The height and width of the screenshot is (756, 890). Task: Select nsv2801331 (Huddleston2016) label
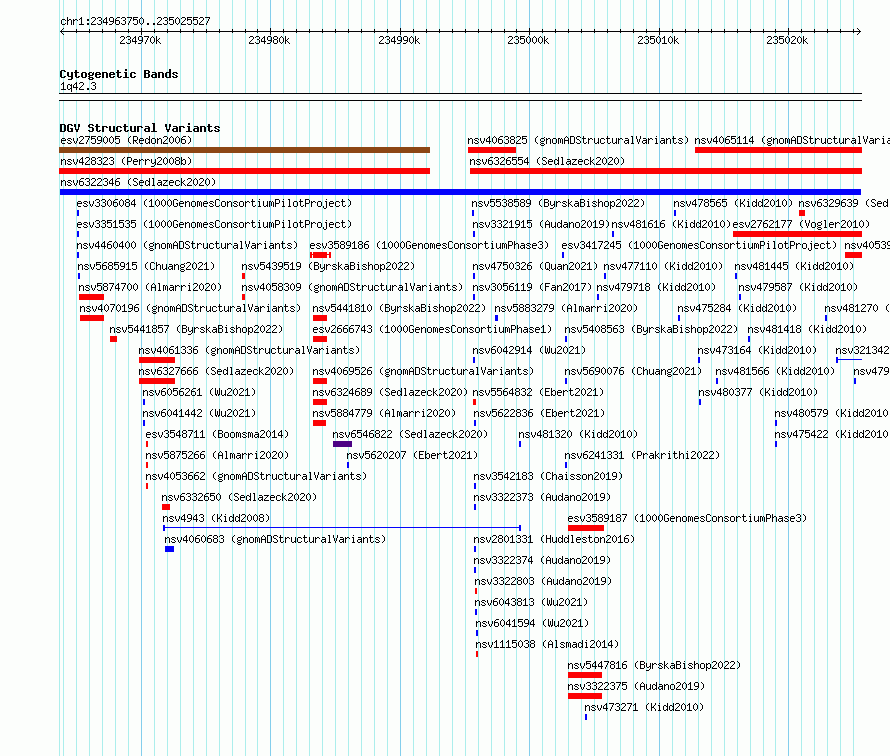(x=554, y=539)
